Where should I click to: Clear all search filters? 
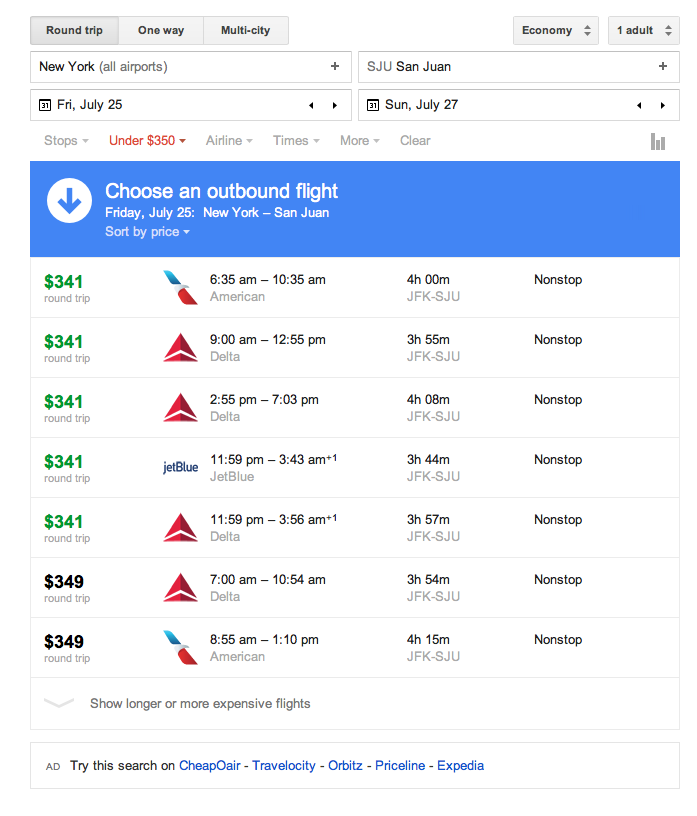tap(415, 141)
